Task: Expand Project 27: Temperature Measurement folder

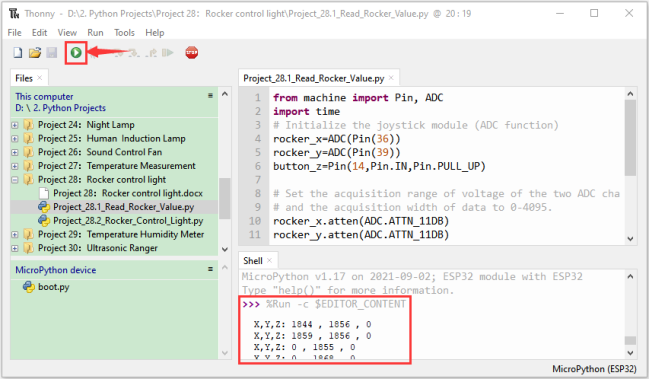Action: point(15,166)
